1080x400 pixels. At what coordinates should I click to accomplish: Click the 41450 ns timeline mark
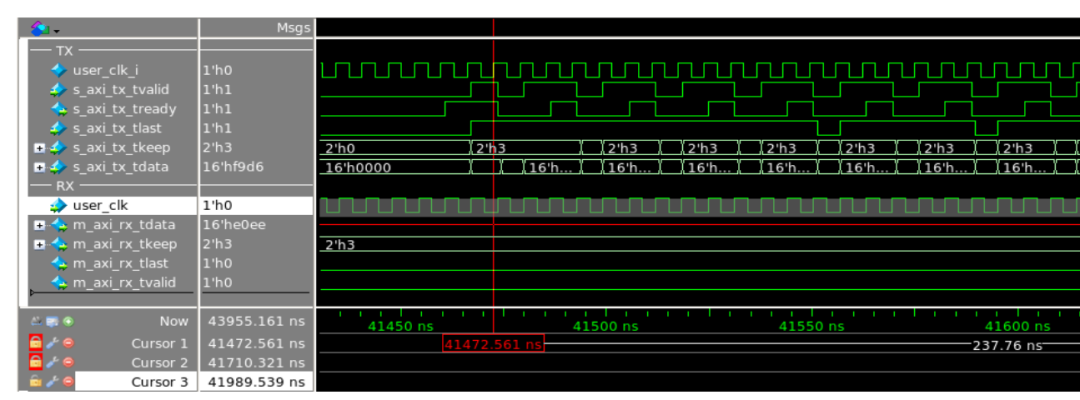(400, 326)
